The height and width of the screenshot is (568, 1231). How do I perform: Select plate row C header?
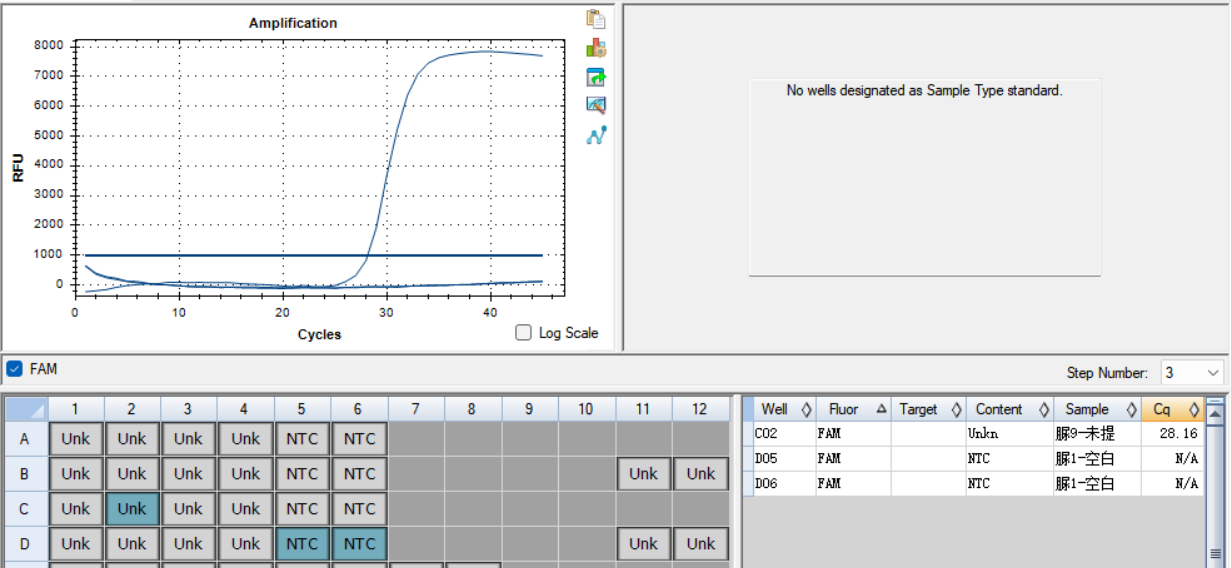(25, 509)
